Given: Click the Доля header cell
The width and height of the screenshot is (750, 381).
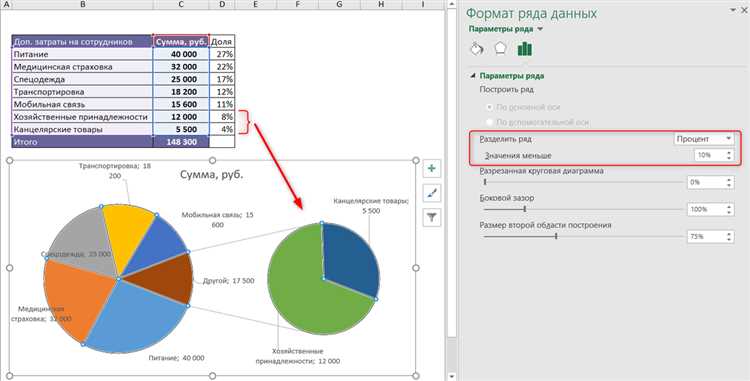Looking at the screenshot, I should tap(222, 42).
